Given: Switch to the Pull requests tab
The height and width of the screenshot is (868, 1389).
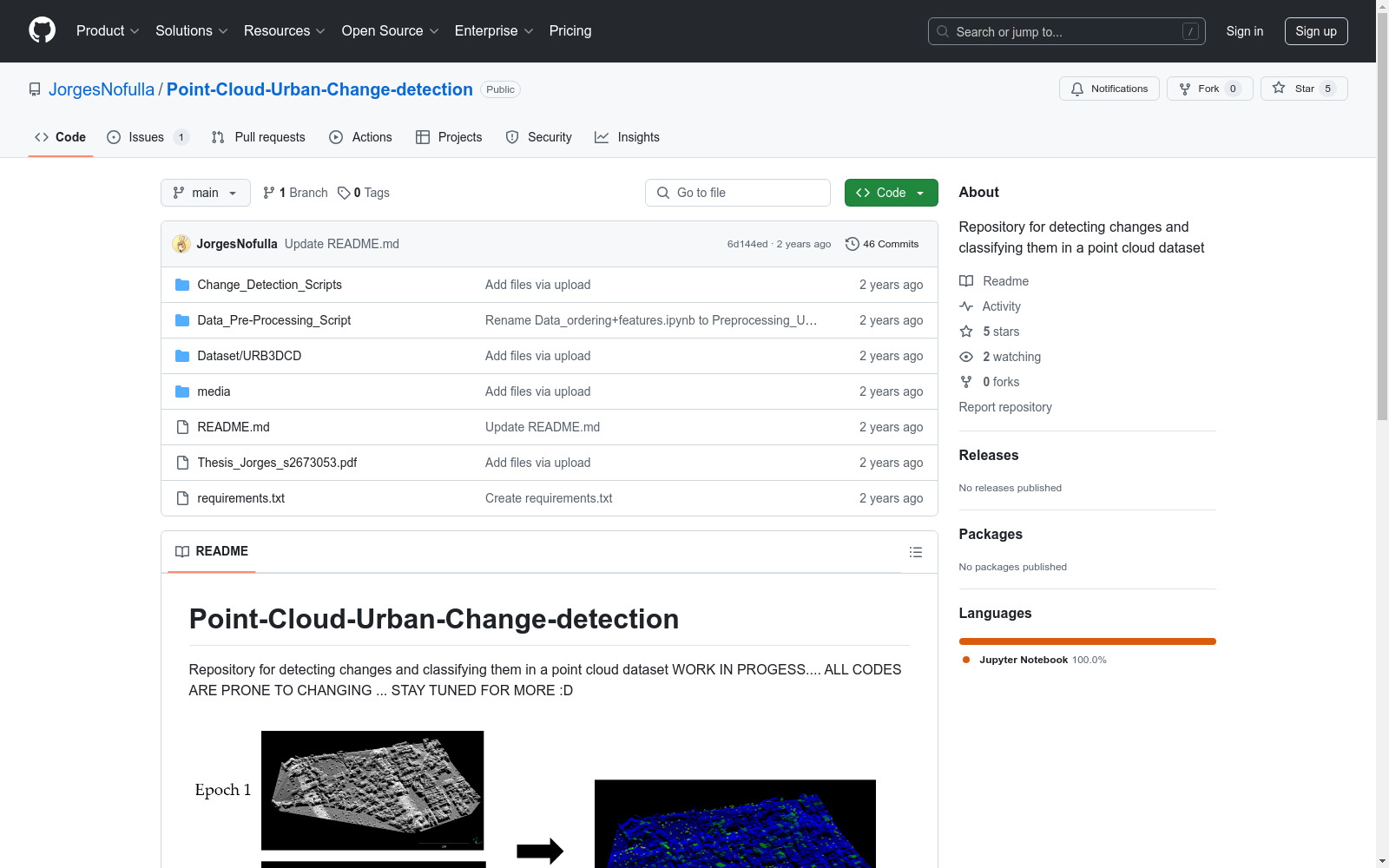Looking at the screenshot, I should coord(259,137).
